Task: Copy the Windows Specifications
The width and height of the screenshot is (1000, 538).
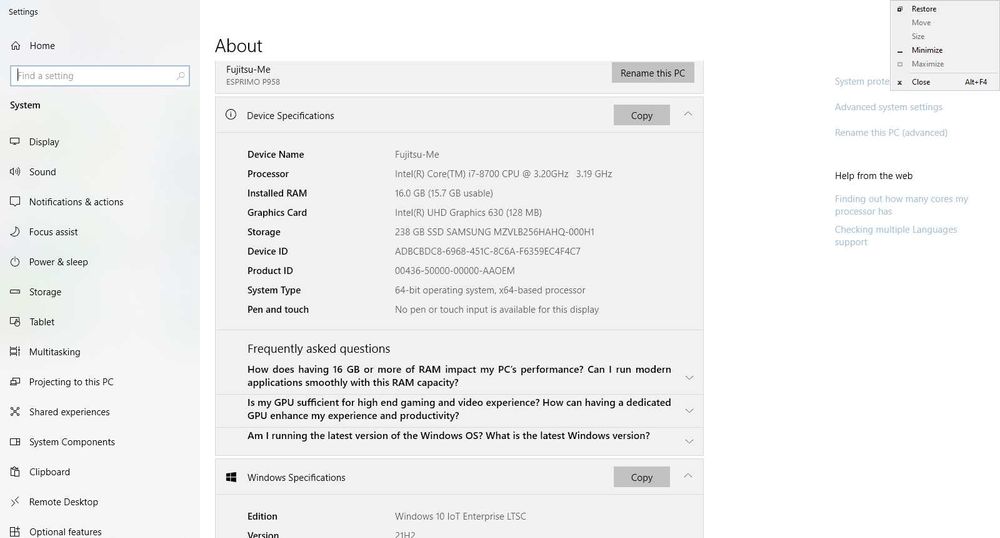Action: click(642, 477)
